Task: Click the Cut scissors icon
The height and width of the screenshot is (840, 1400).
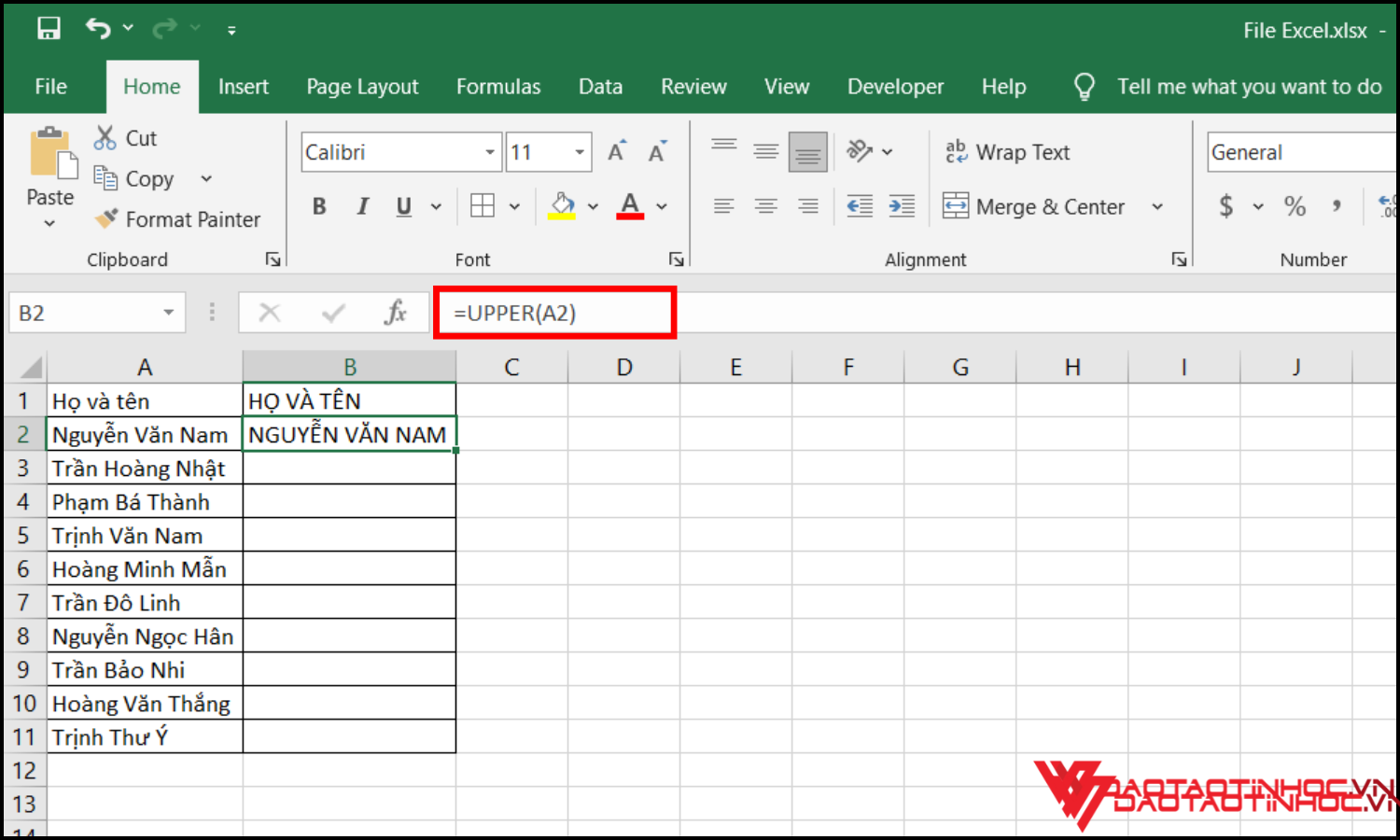Action: 105,138
